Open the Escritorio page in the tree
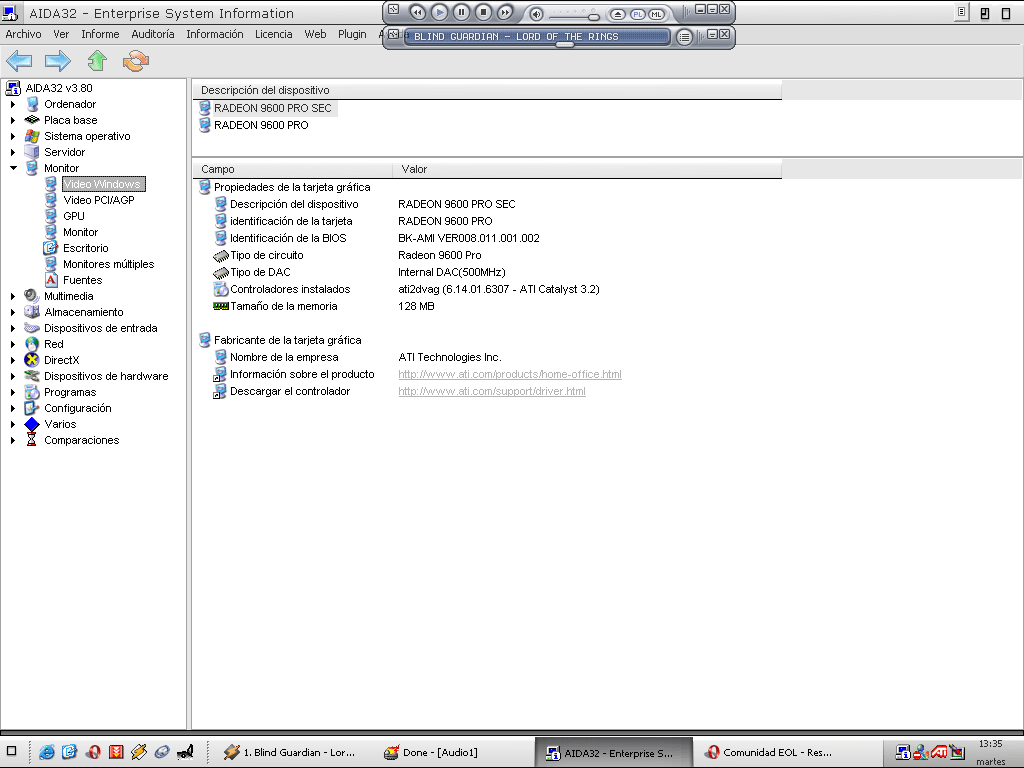 click(x=86, y=248)
